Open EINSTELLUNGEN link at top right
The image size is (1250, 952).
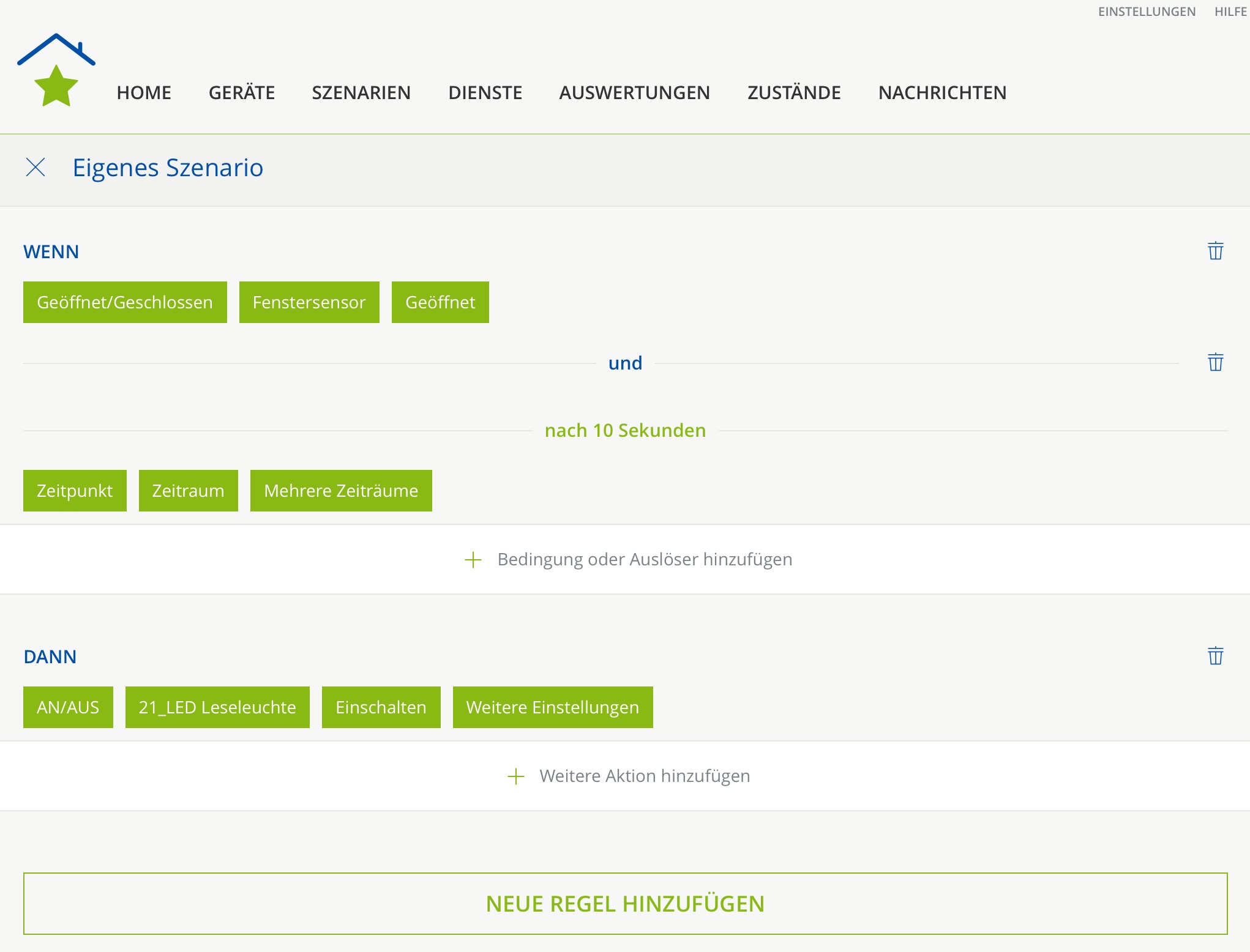[1147, 12]
